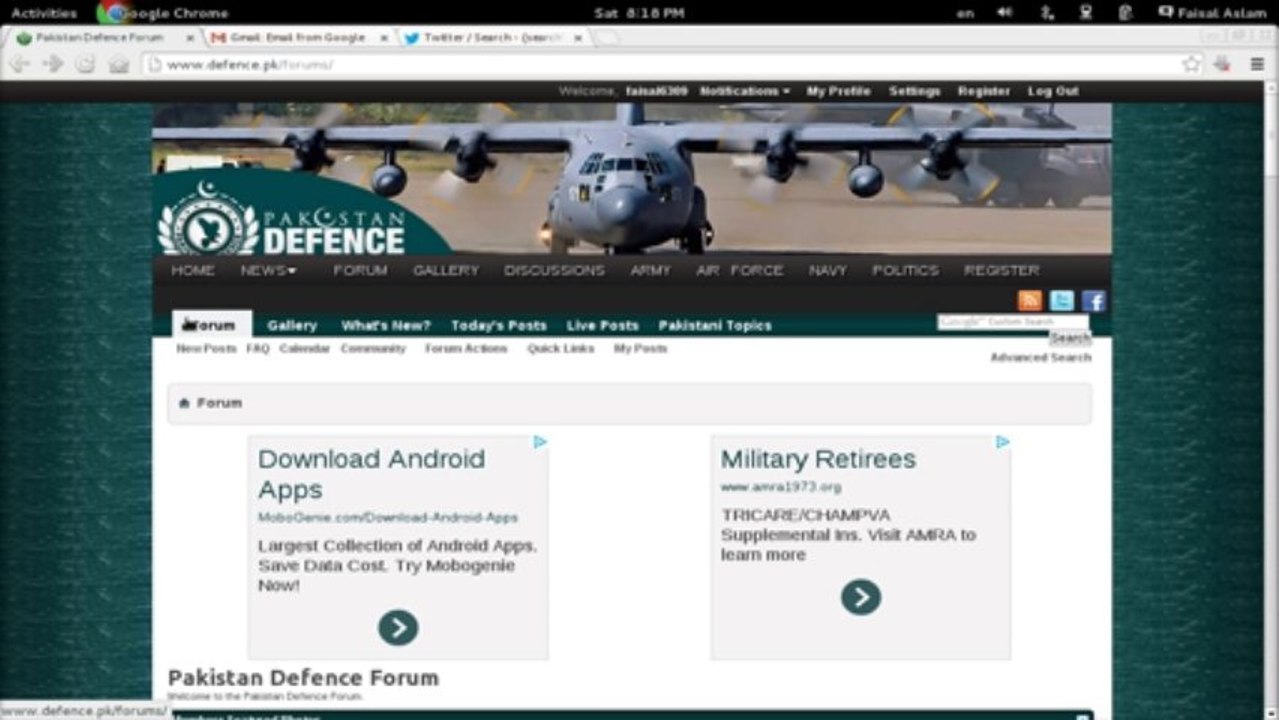Open Settings in the top user bar
Image resolution: width=1279 pixels, height=720 pixels.
(914, 91)
